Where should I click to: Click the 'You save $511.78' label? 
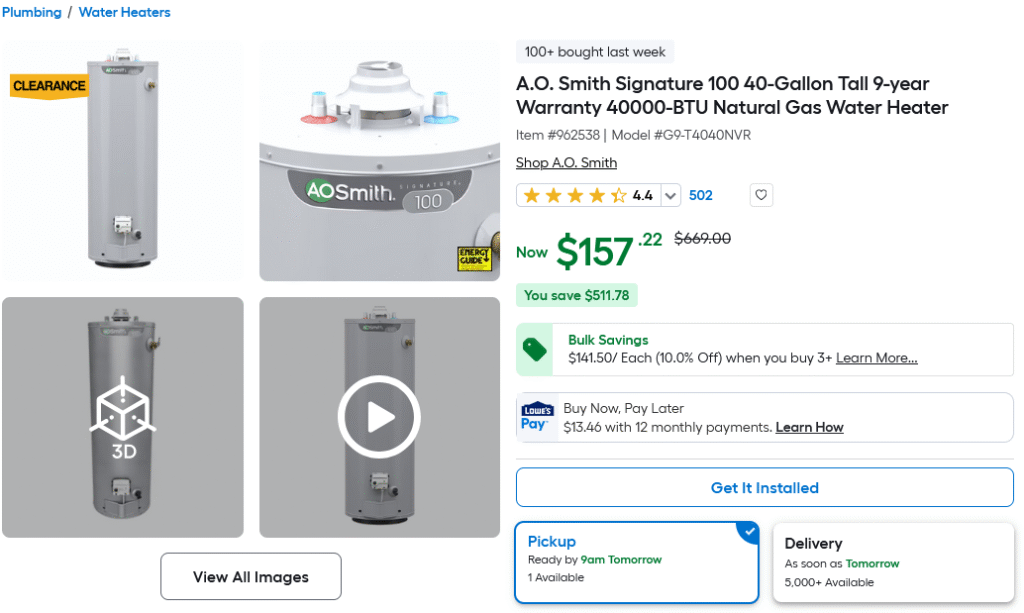pos(577,295)
